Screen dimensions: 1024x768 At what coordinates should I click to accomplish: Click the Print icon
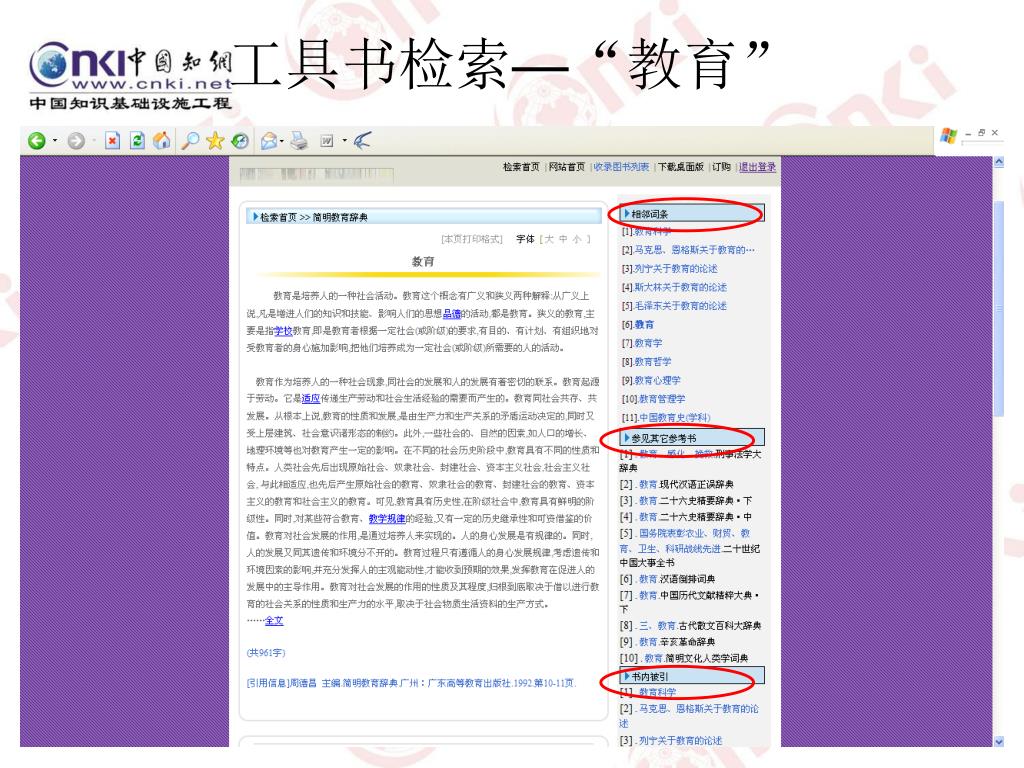pos(299,140)
